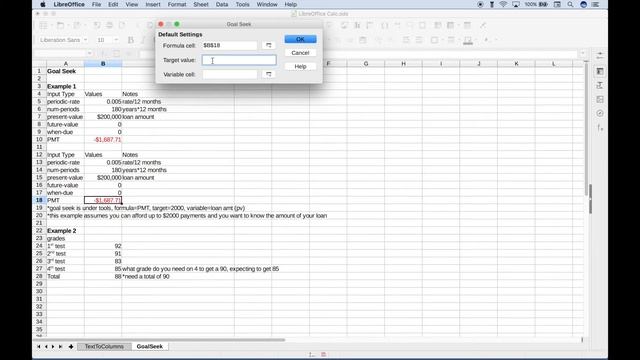
Task: Select cell B18 showing -$1,687.71
Action: tap(103, 200)
